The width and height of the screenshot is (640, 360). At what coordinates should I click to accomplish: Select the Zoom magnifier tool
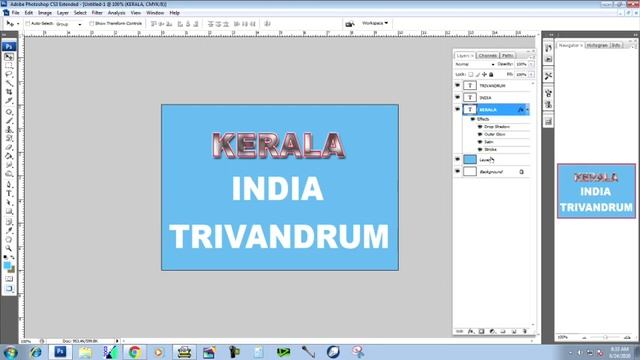[9, 248]
